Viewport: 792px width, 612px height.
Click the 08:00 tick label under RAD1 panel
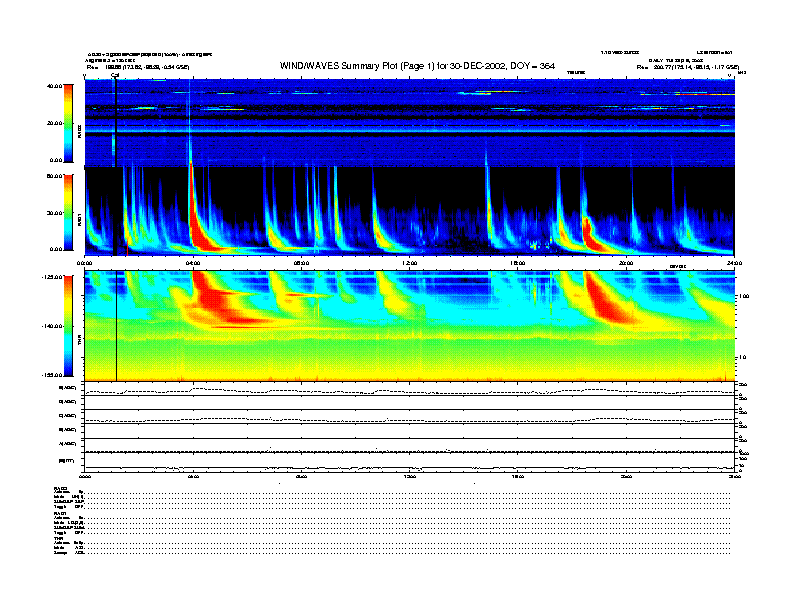click(x=301, y=263)
